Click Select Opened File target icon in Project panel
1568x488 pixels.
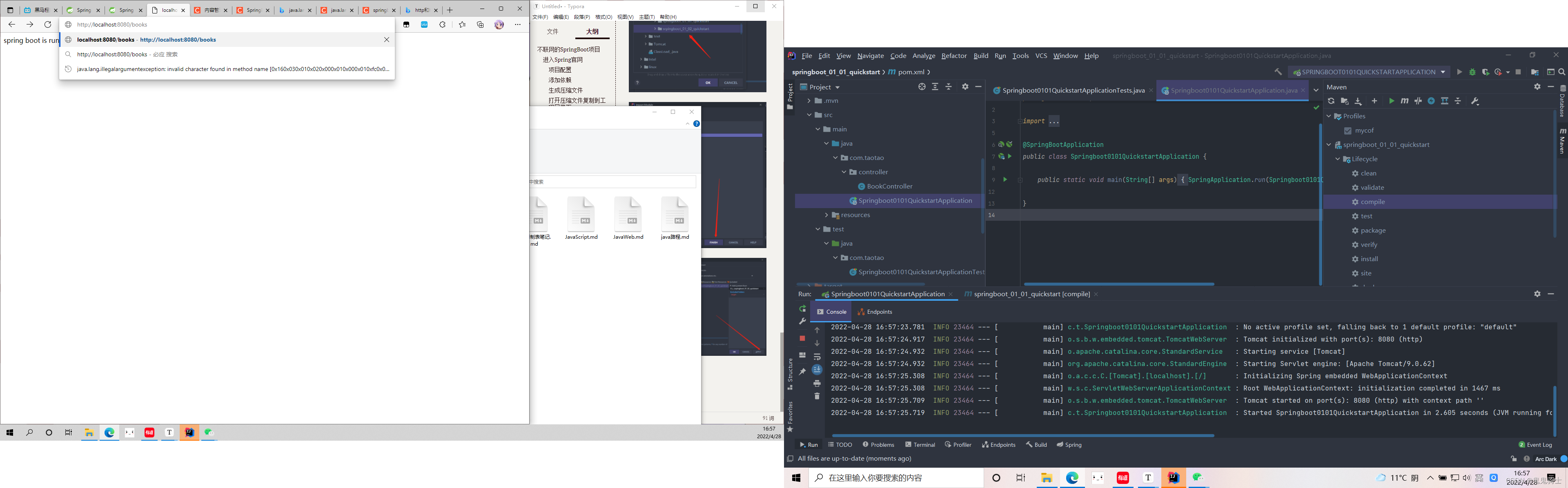(x=922, y=87)
